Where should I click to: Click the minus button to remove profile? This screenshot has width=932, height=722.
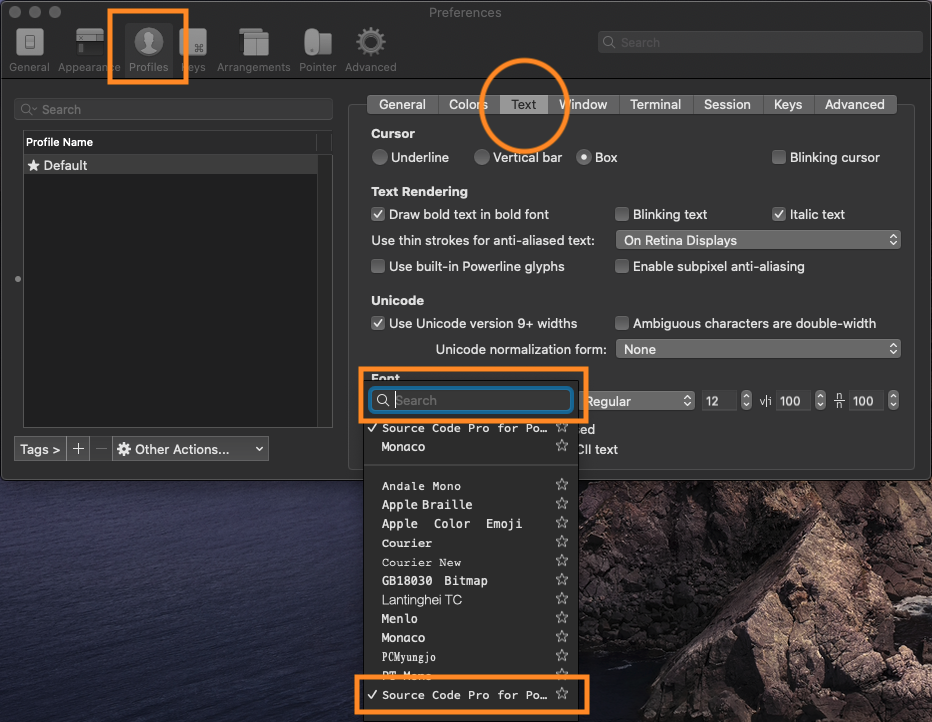101,449
